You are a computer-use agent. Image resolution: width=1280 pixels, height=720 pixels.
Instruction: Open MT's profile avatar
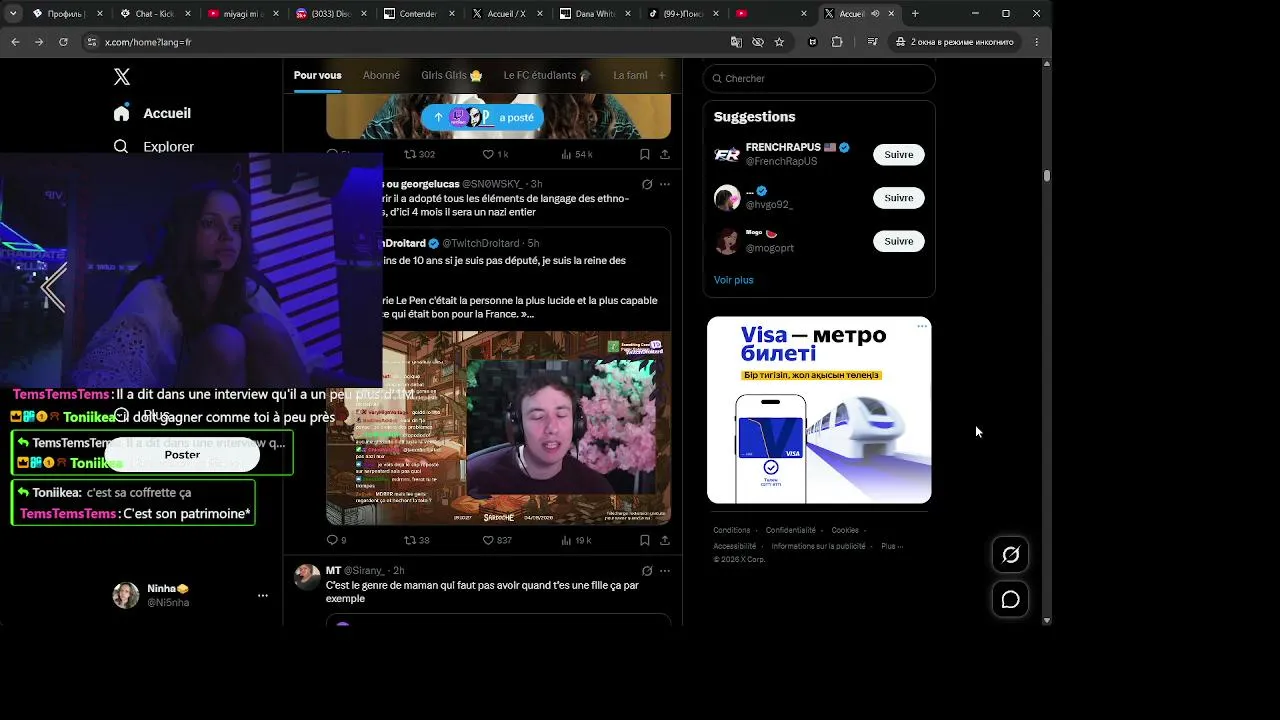click(x=307, y=576)
